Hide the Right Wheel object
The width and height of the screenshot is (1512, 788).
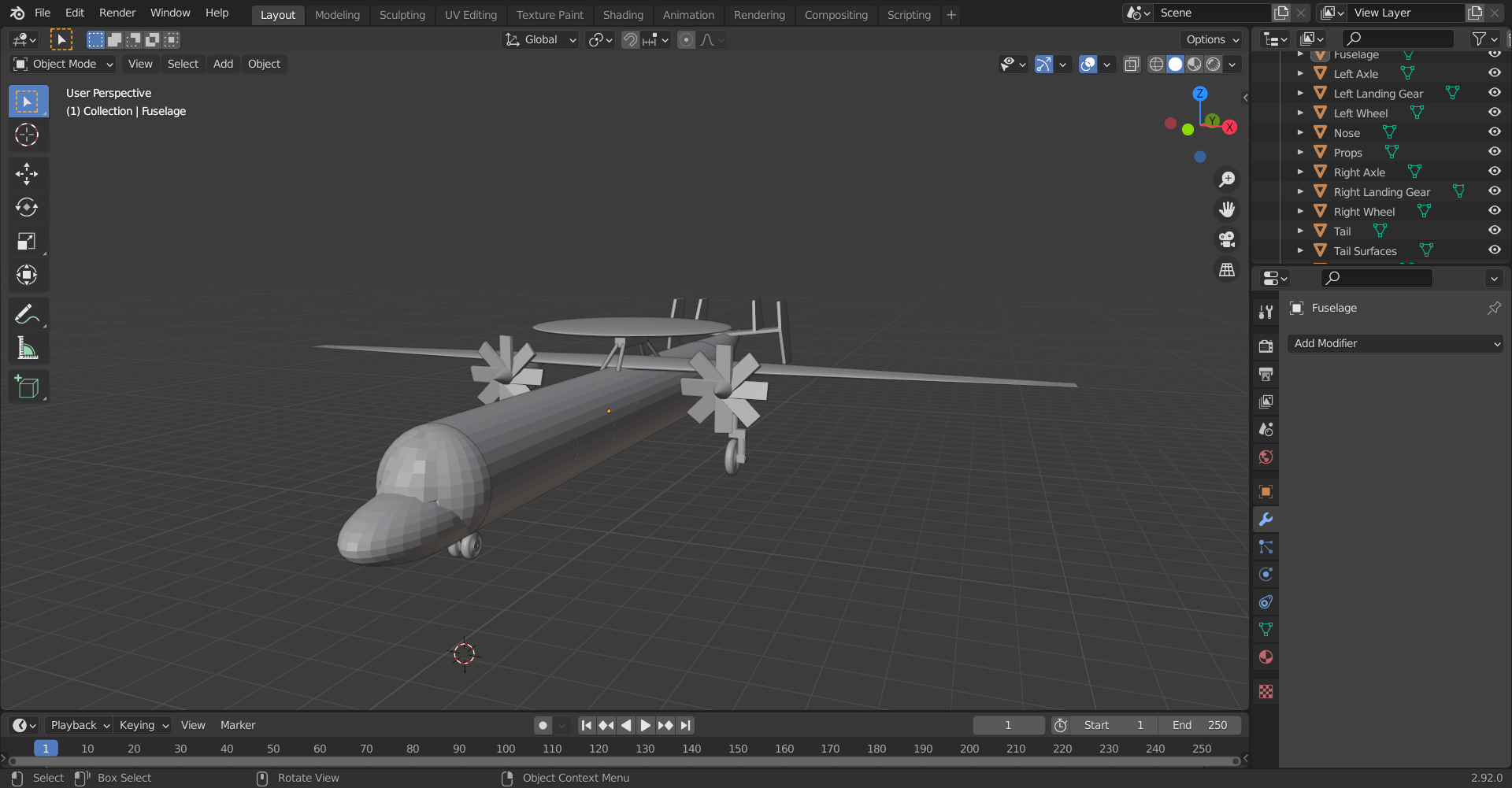(x=1494, y=210)
